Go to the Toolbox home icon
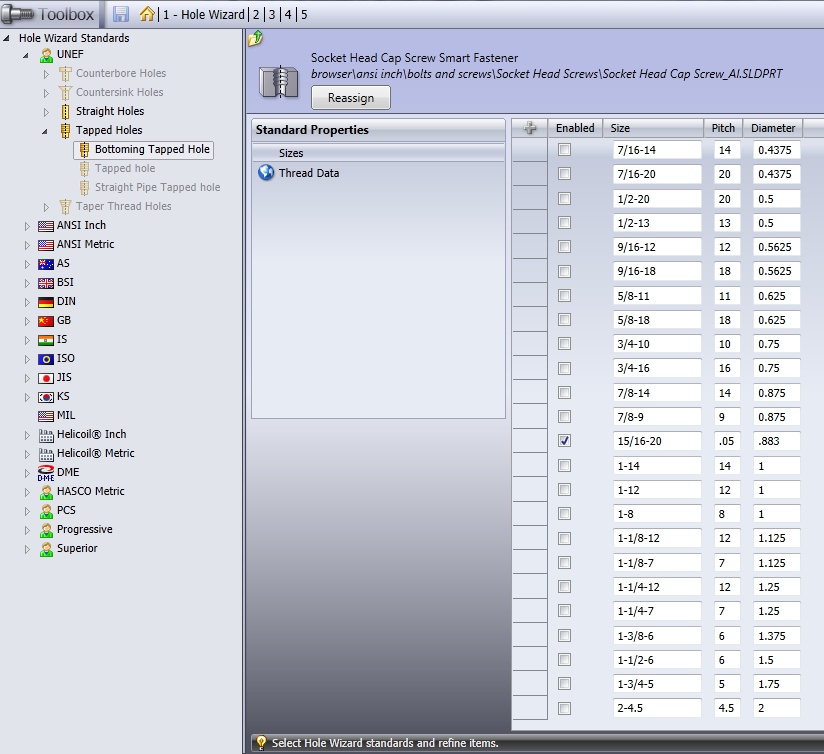 (x=147, y=14)
